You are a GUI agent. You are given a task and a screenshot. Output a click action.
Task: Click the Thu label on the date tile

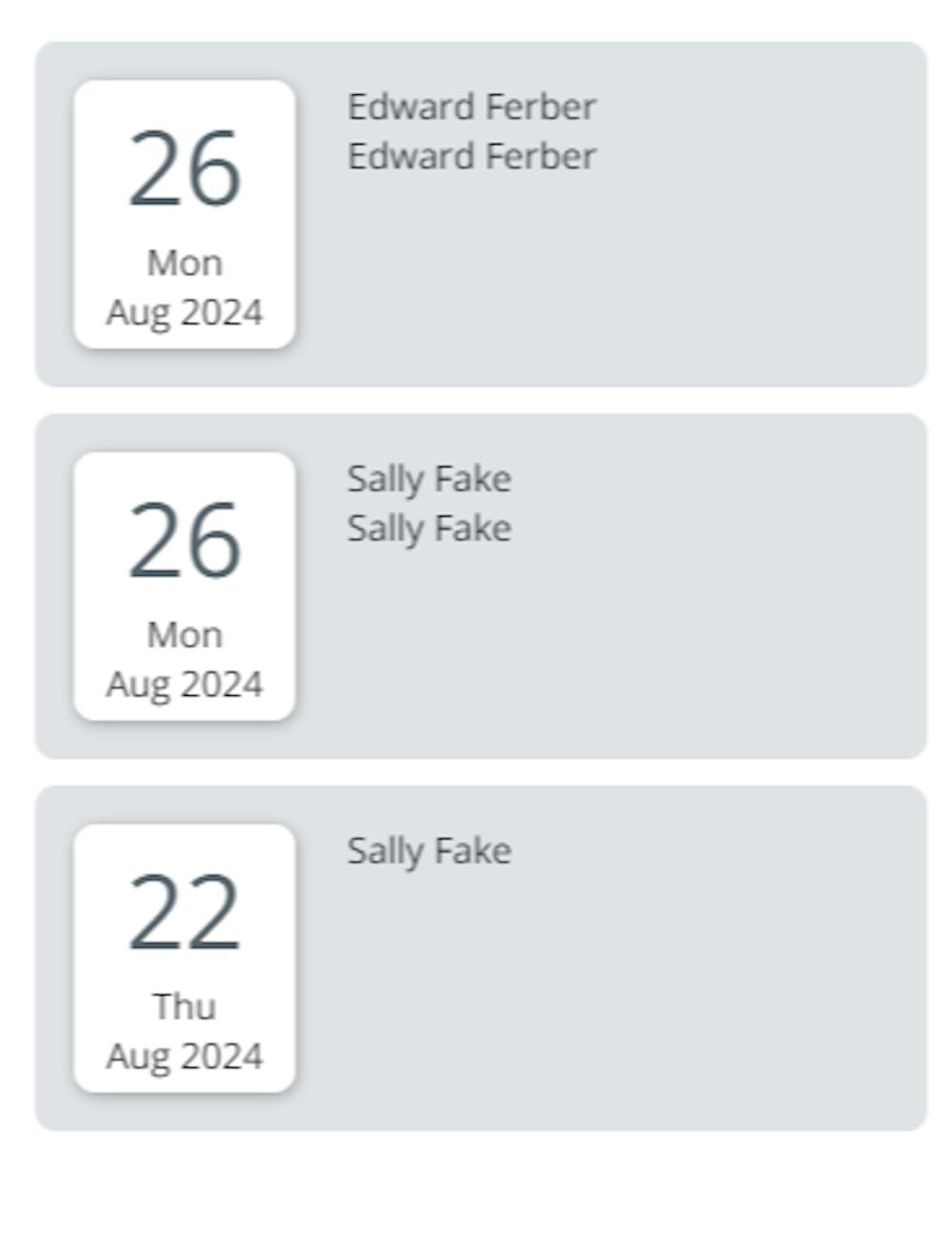pyautogui.click(x=185, y=1007)
